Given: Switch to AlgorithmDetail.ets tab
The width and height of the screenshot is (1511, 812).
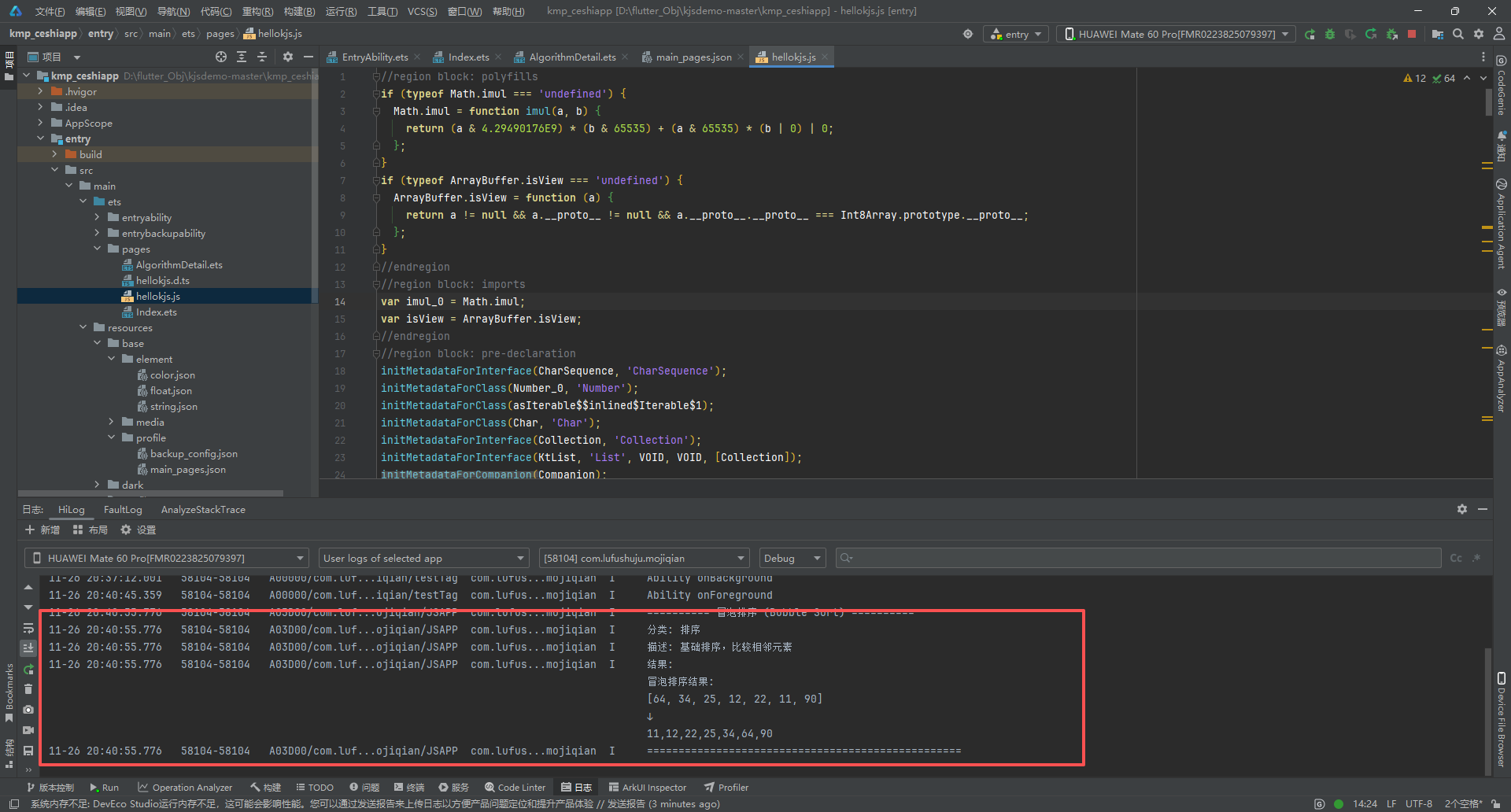Looking at the screenshot, I should pyautogui.click(x=572, y=57).
